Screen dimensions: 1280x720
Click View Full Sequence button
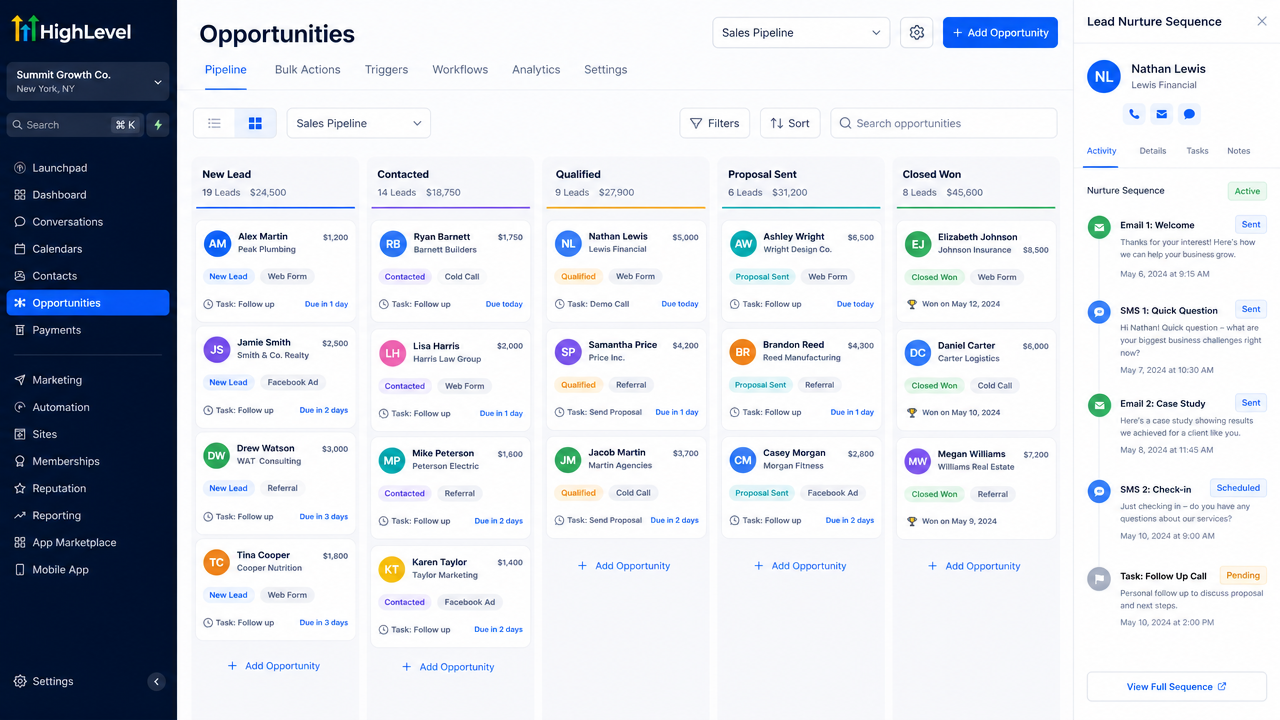[x=1177, y=687]
